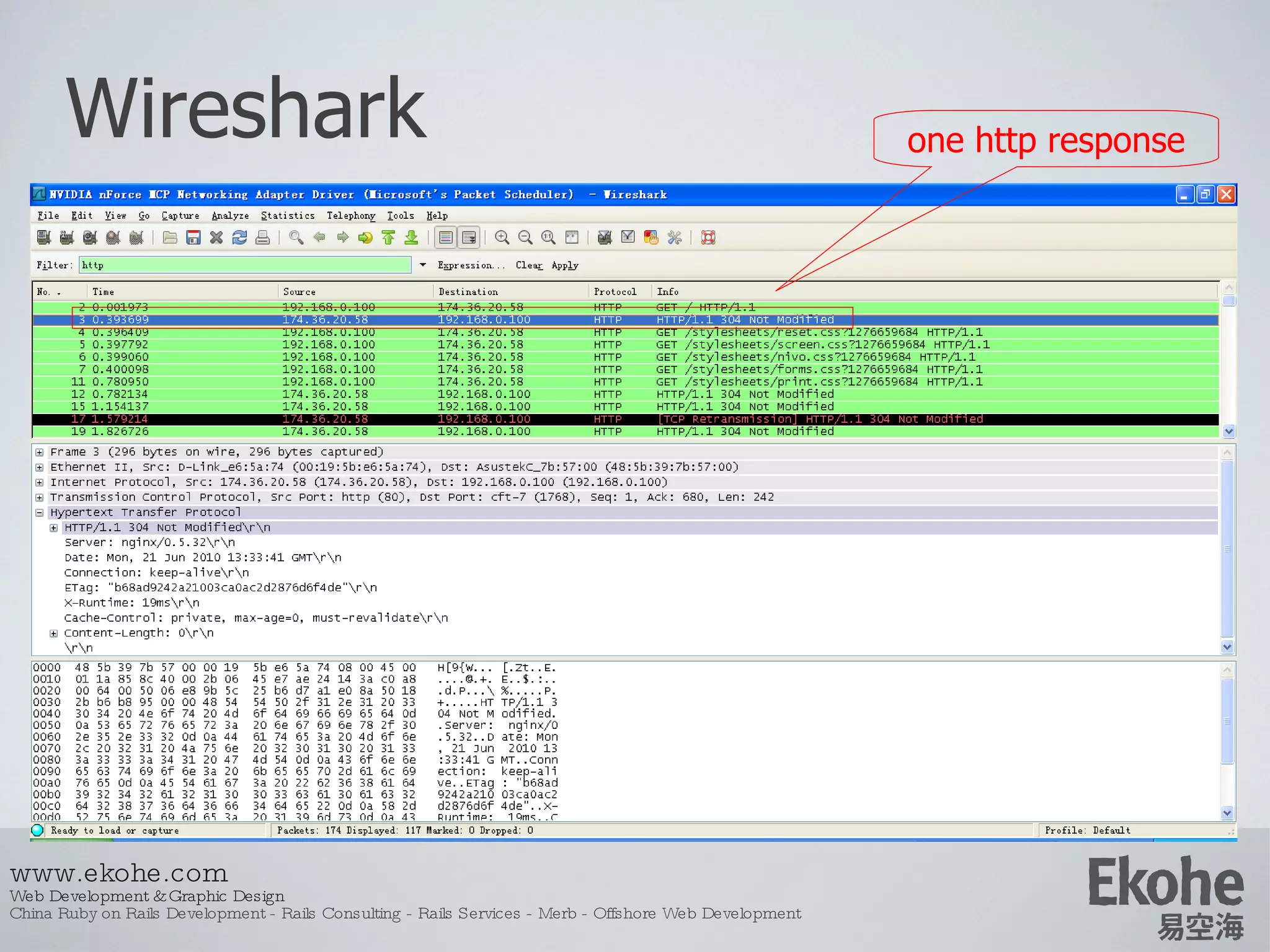Open the capture options icon
The image size is (1270, 952).
(67, 237)
